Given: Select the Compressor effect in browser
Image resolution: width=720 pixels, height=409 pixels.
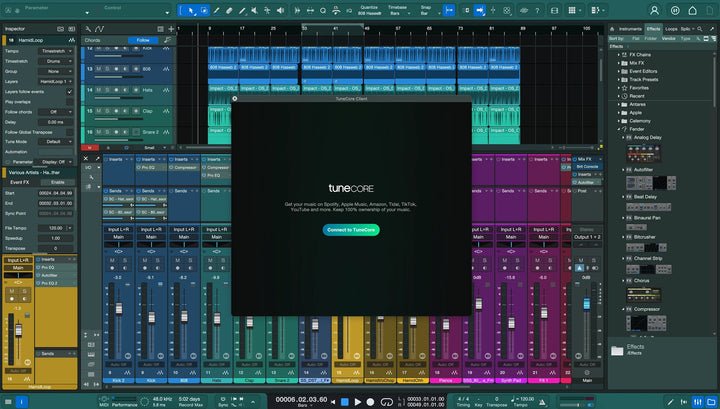Looking at the screenshot, I should pyautogui.click(x=647, y=309).
